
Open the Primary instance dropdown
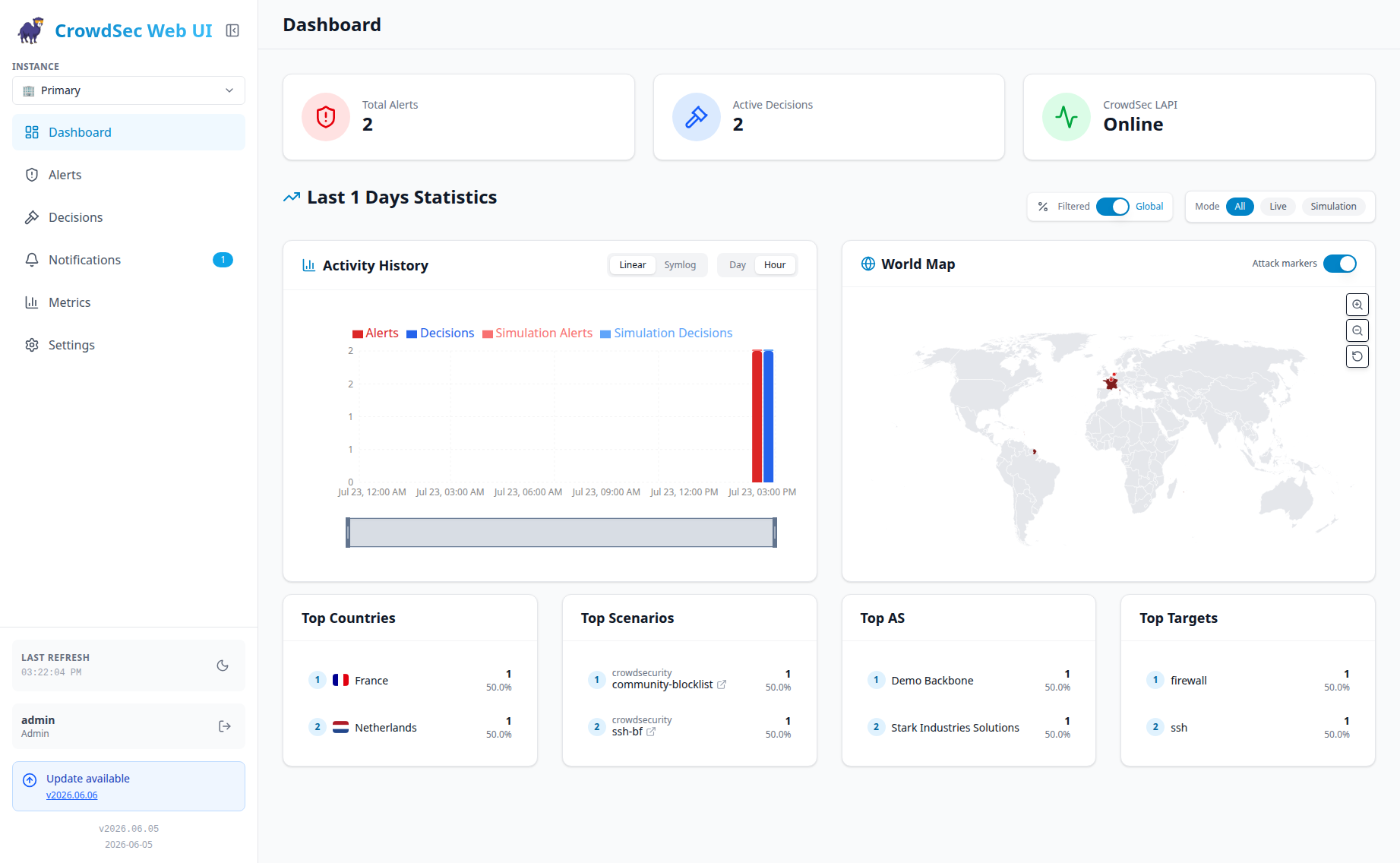(x=128, y=90)
